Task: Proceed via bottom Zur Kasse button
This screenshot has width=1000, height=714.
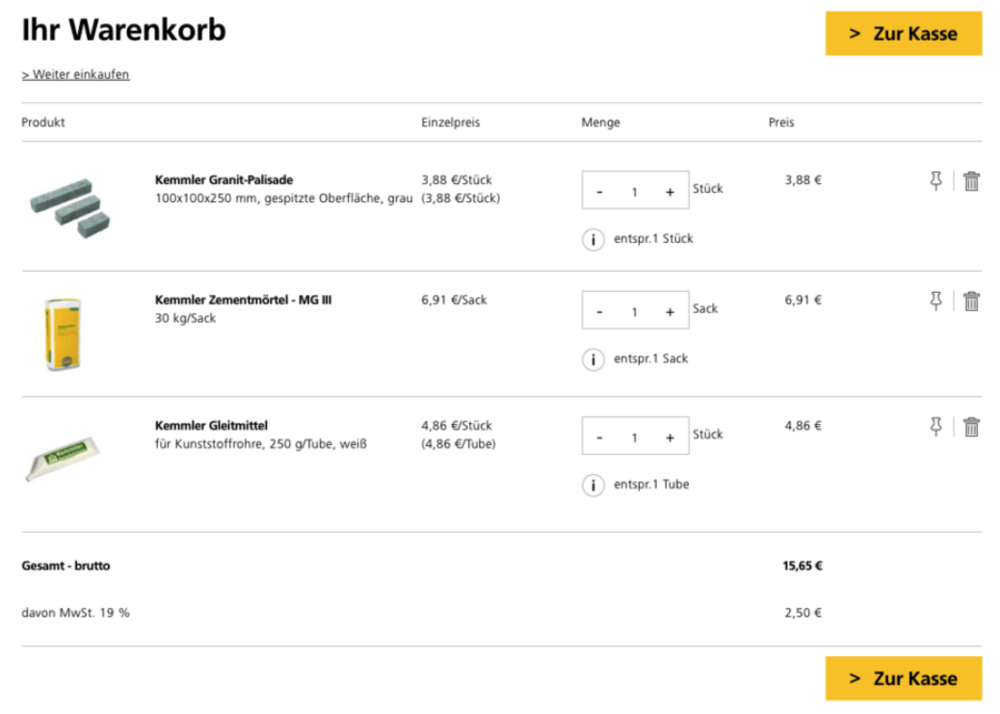Action: pyautogui.click(x=903, y=678)
